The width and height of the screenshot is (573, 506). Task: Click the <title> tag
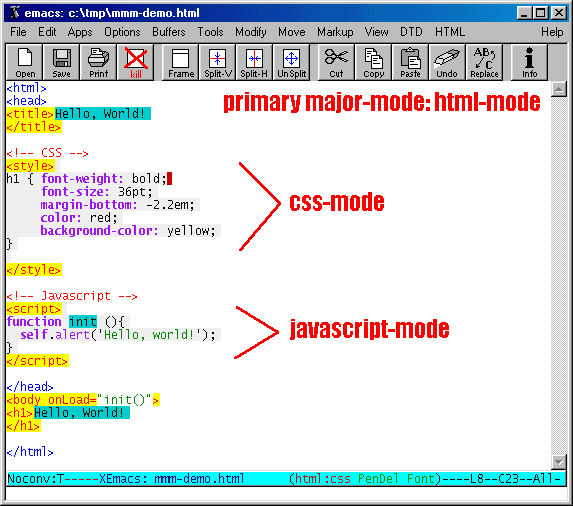point(30,114)
